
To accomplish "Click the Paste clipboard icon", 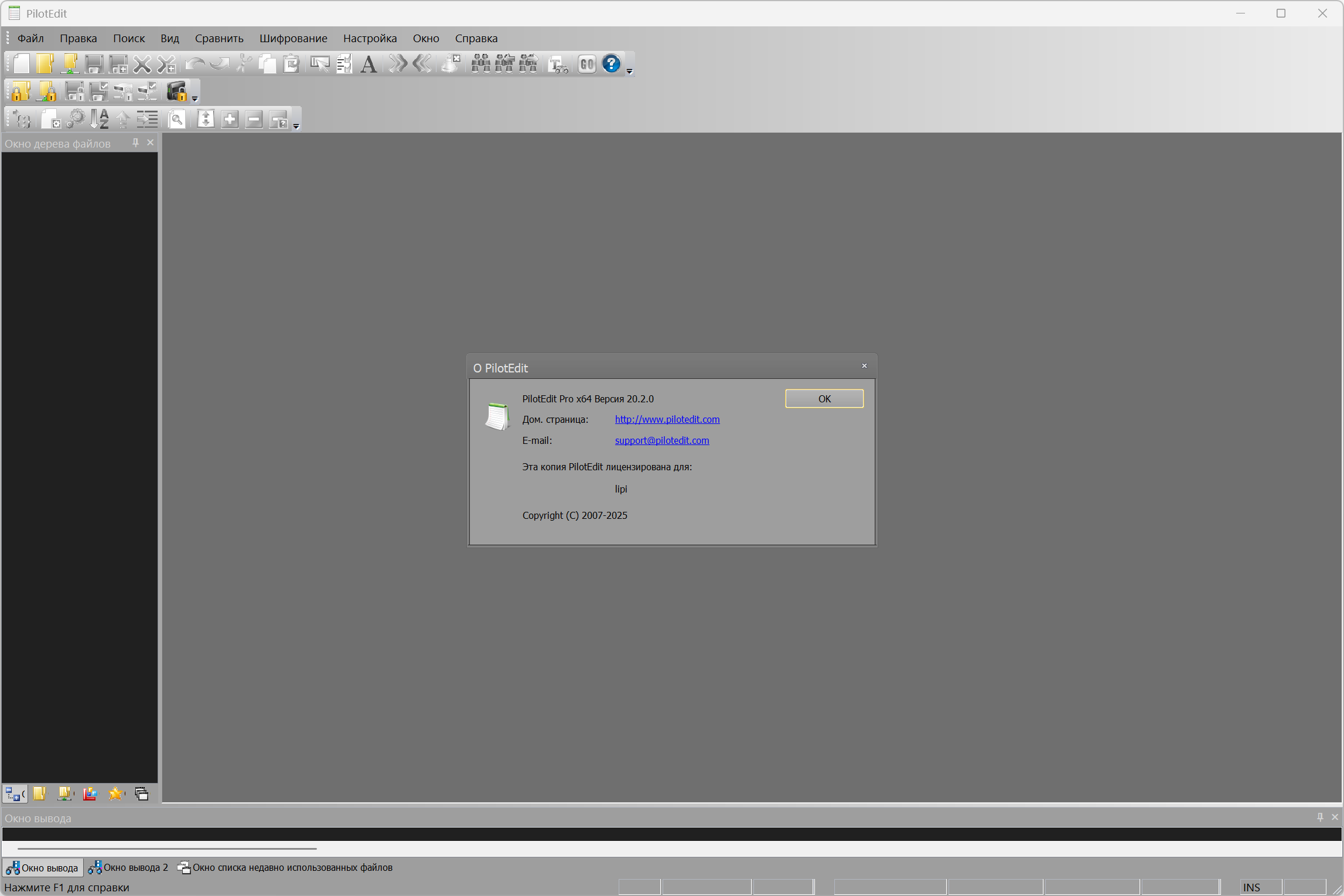I will click(x=291, y=64).
